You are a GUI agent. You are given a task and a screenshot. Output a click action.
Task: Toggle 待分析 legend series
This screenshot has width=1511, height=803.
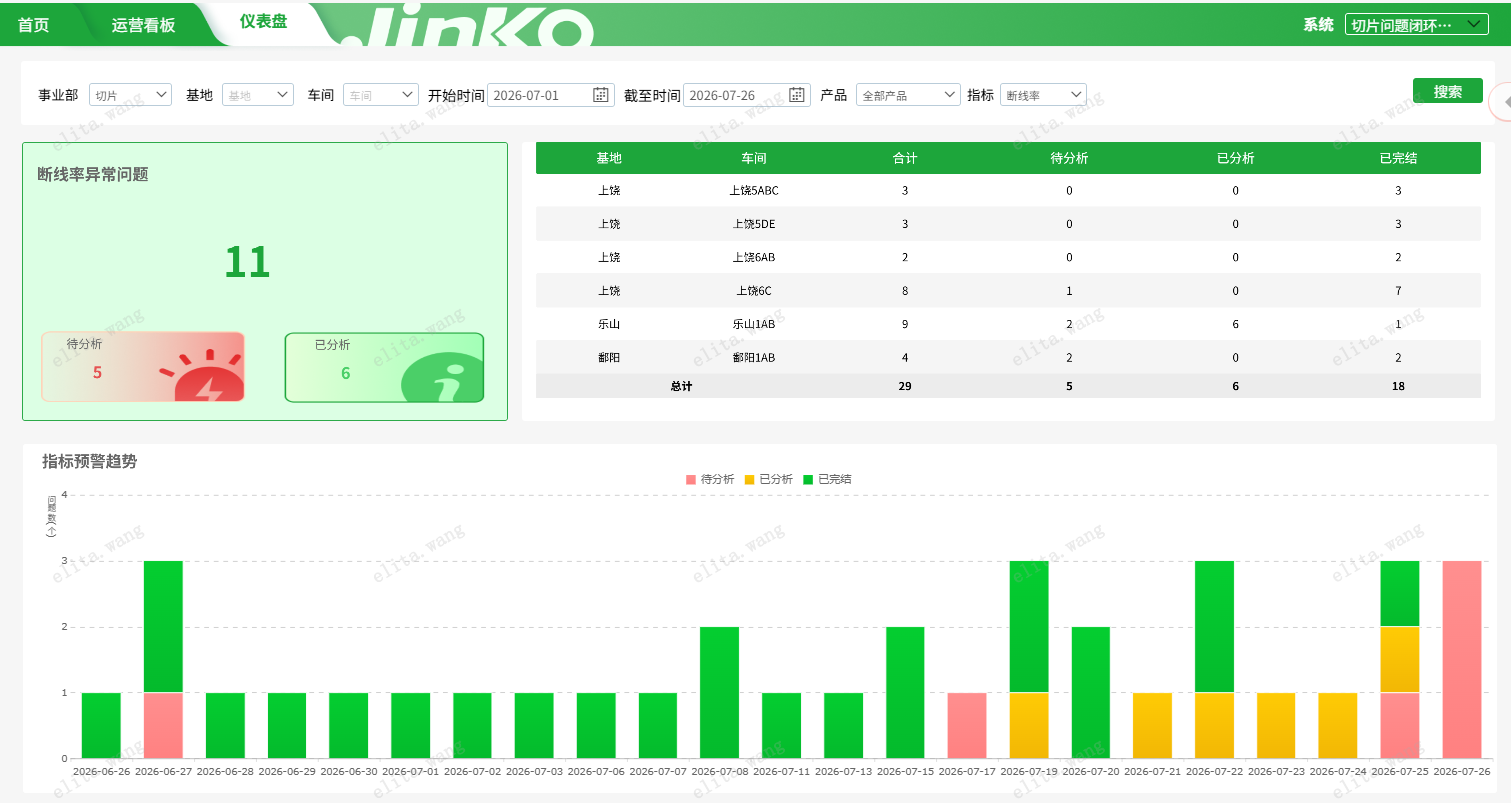(x=710, y=480)
